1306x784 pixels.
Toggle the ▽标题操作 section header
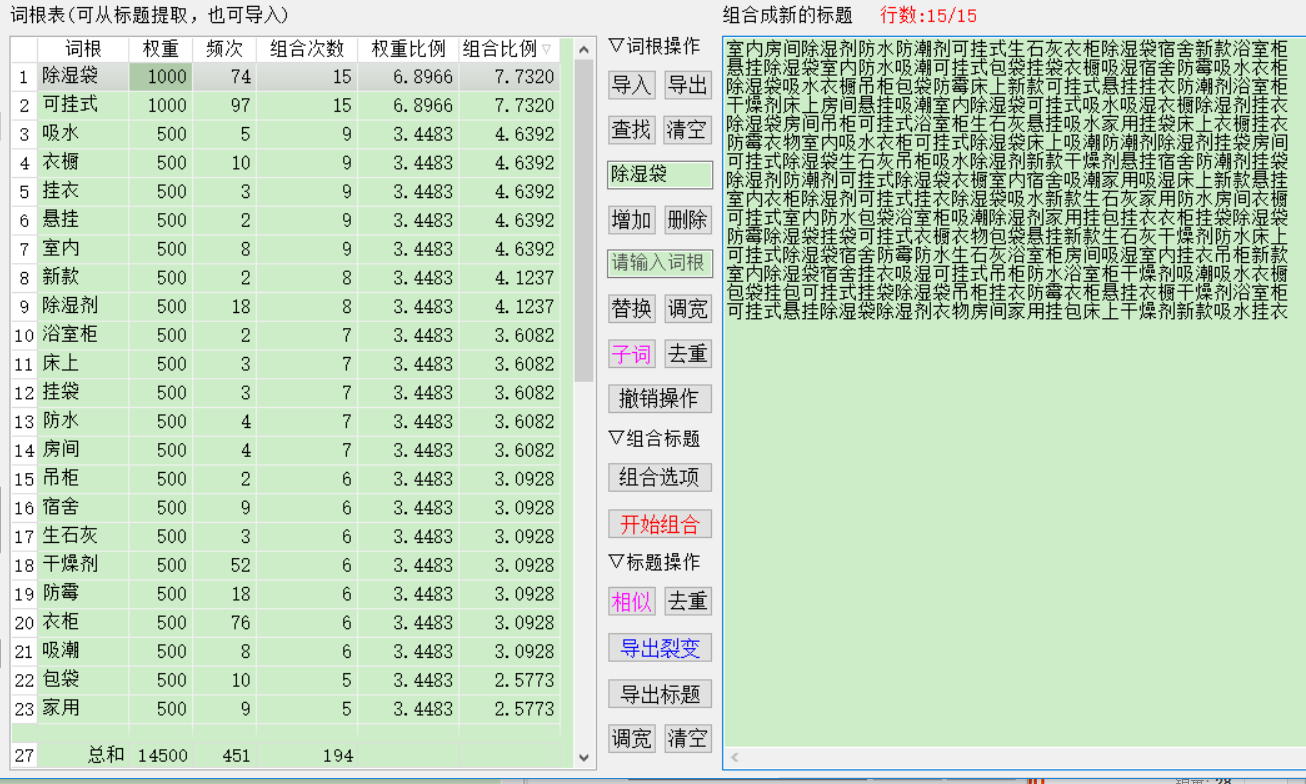[655, 562]
